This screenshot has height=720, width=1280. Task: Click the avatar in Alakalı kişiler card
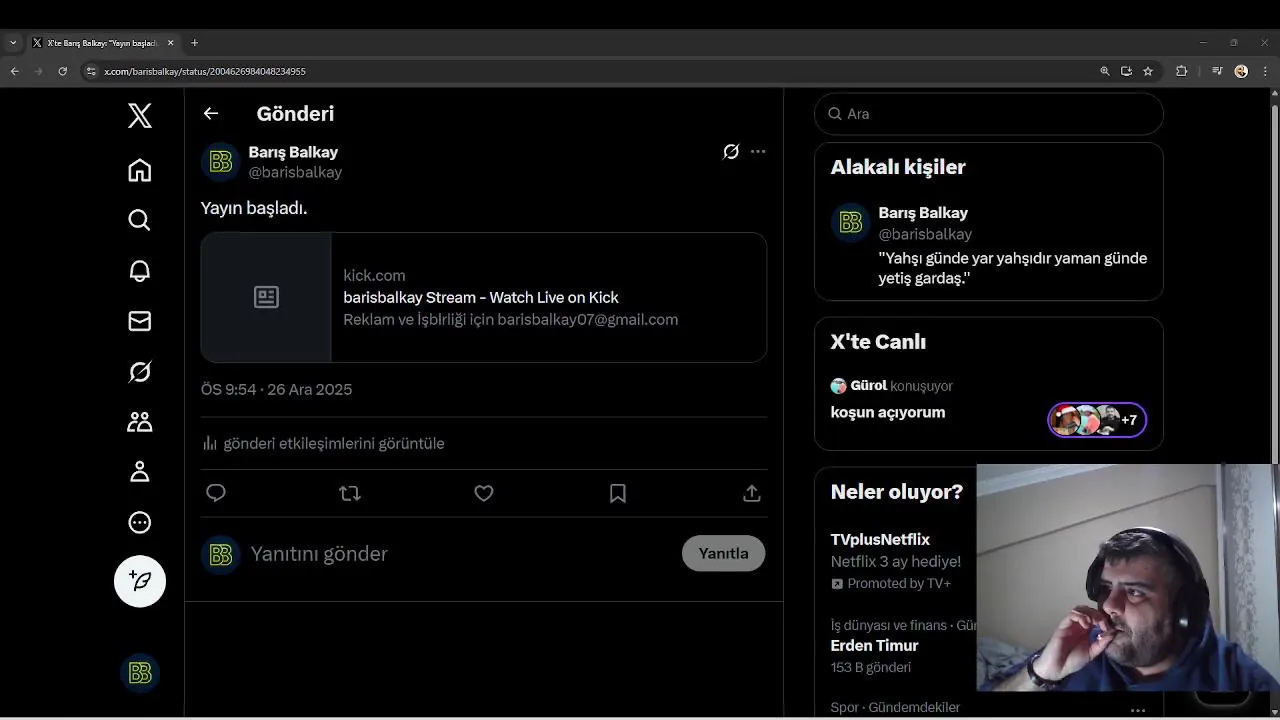click(851, 223)
